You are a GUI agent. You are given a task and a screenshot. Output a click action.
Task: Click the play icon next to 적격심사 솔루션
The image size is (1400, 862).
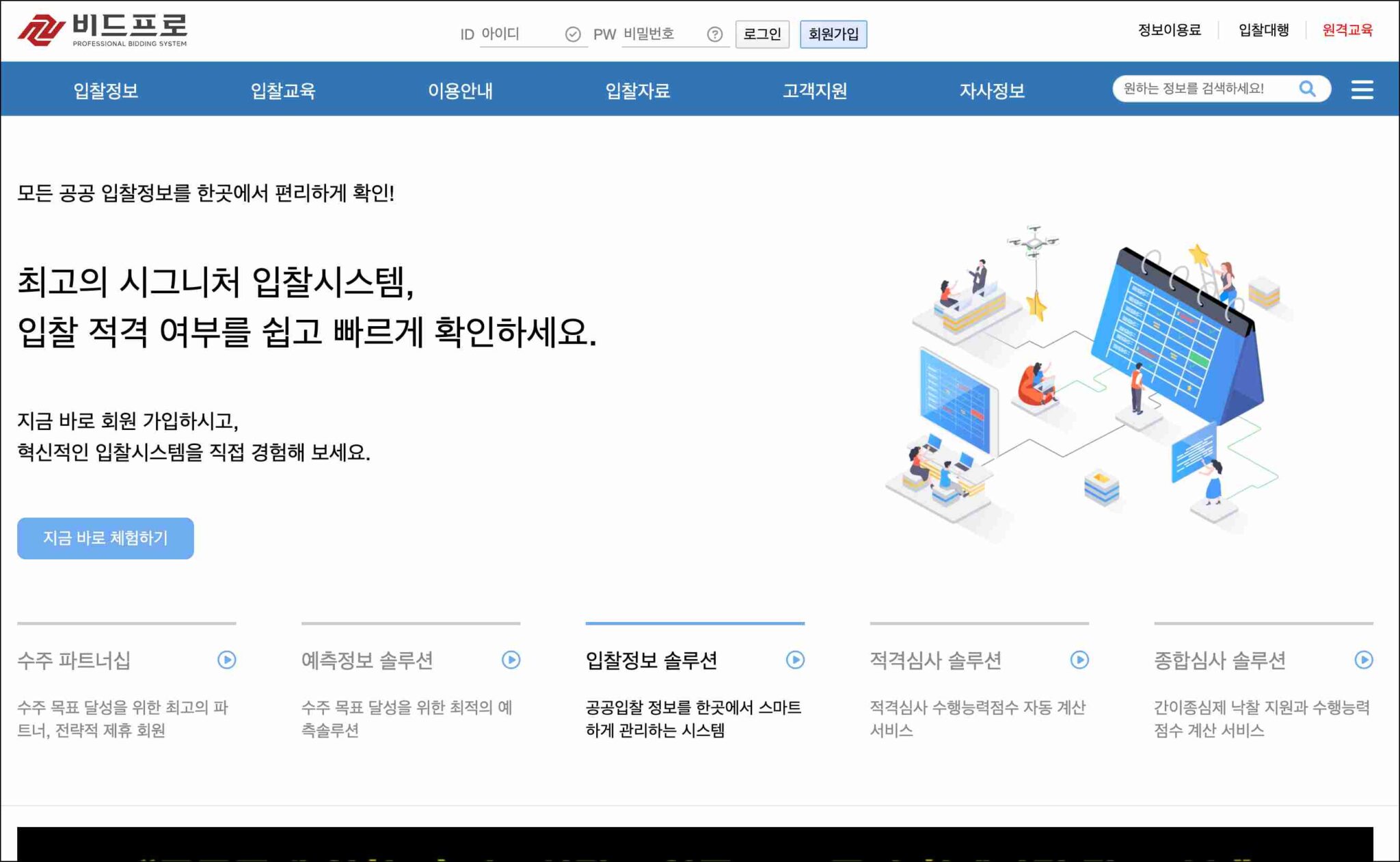(1078, 660)
